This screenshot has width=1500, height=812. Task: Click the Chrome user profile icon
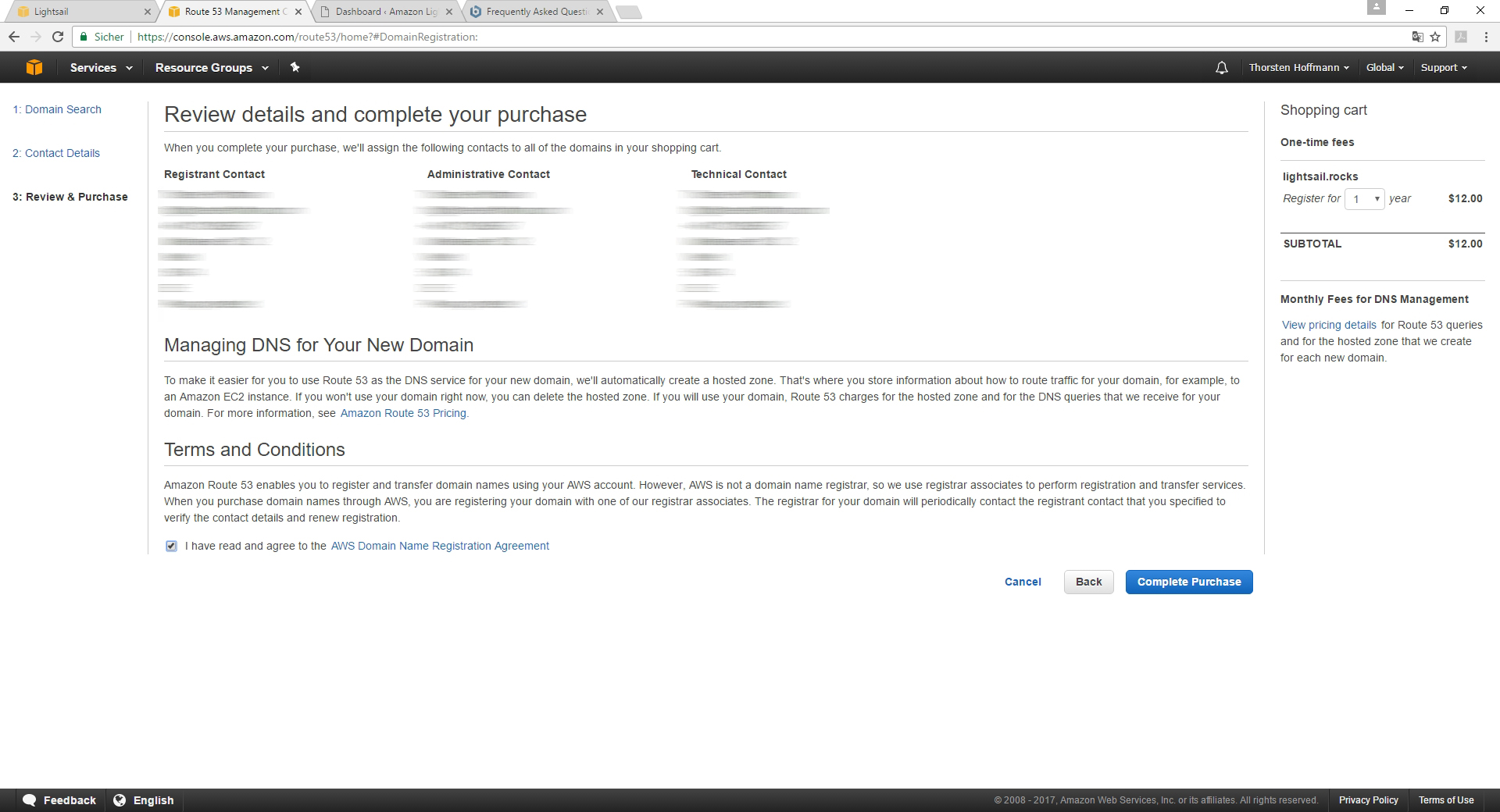(x=1377, y=8)
